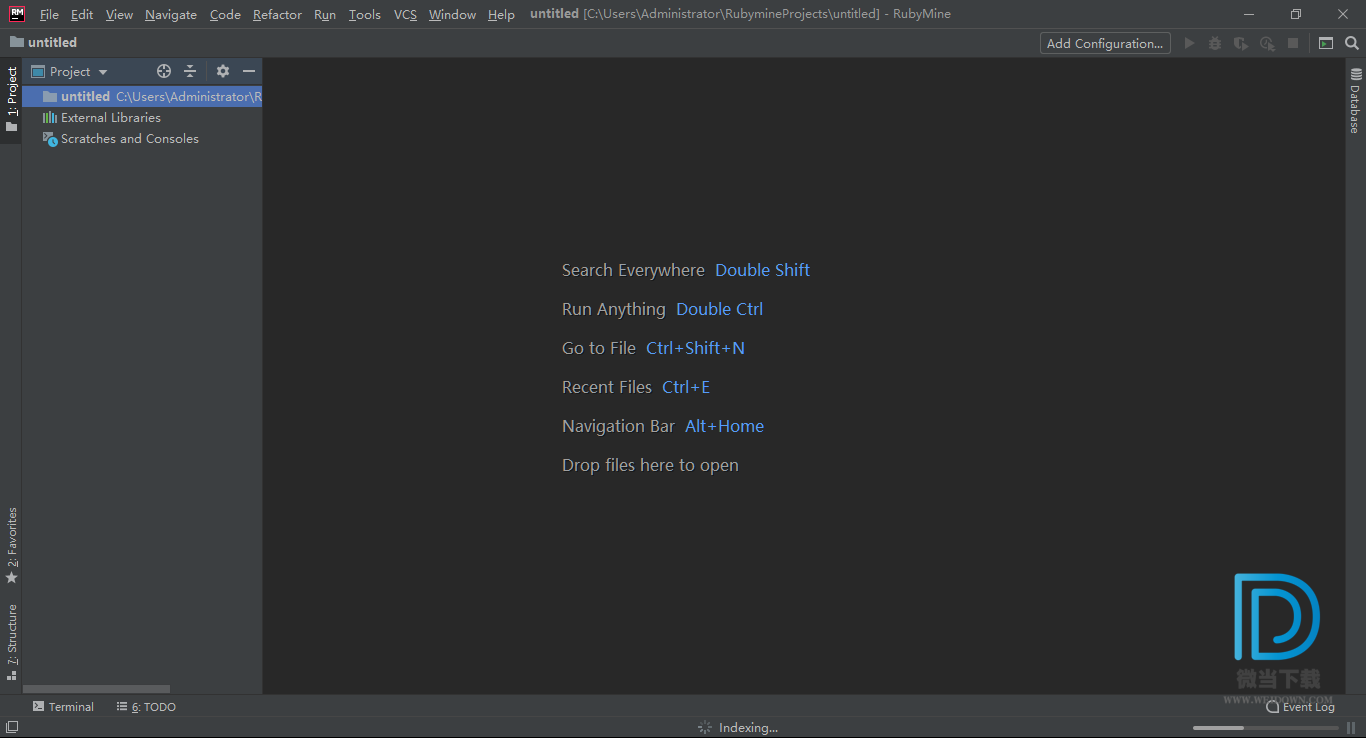Open Project panel settings gear
The image size is (1366, 738).
tap(223, 71)
